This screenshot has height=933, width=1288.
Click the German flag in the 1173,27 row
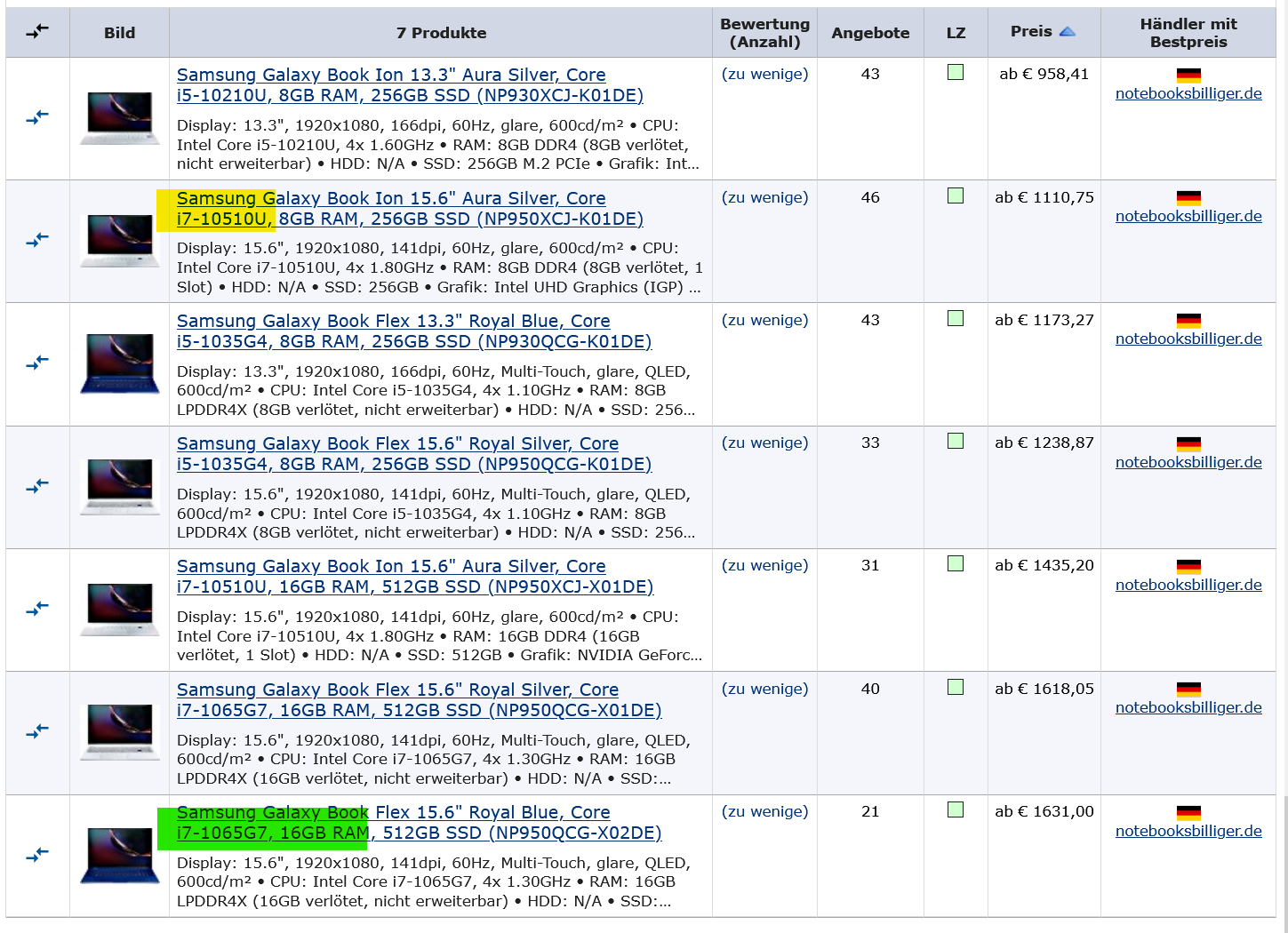pyautogui.click(x=1188, y=321)
